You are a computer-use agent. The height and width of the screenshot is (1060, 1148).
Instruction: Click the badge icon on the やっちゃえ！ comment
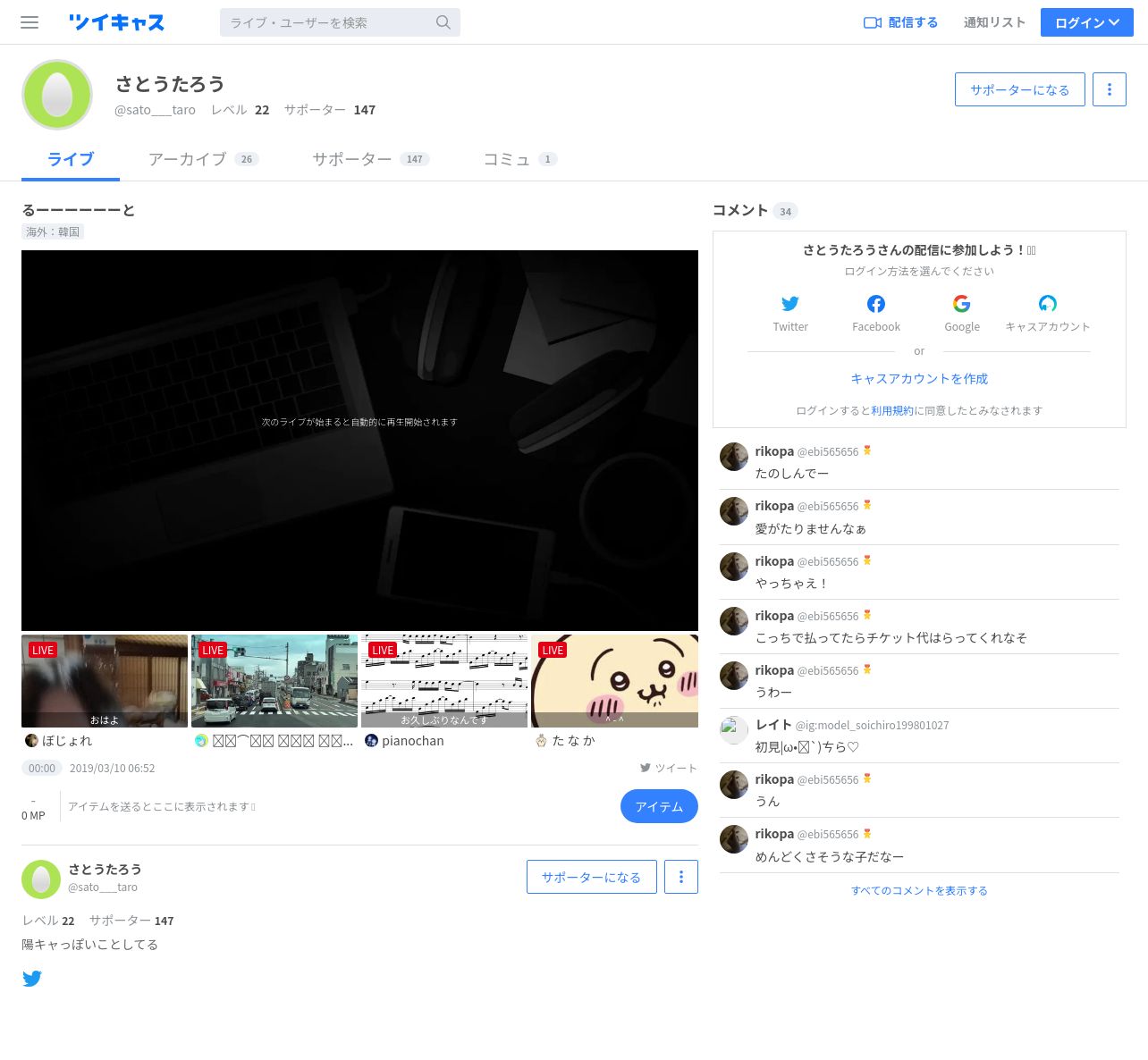pos(867,560)
